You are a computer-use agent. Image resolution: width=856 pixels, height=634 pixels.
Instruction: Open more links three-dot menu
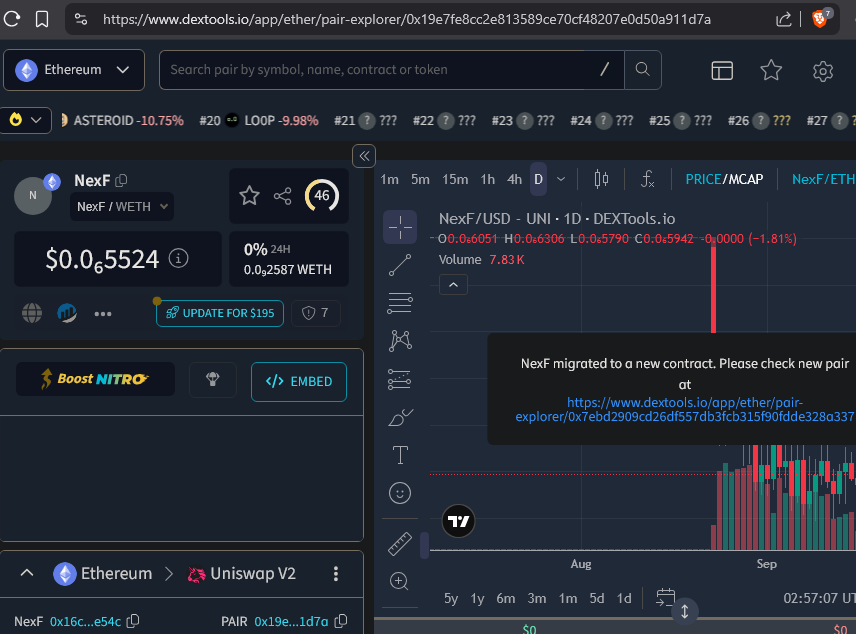click(103, 313)
